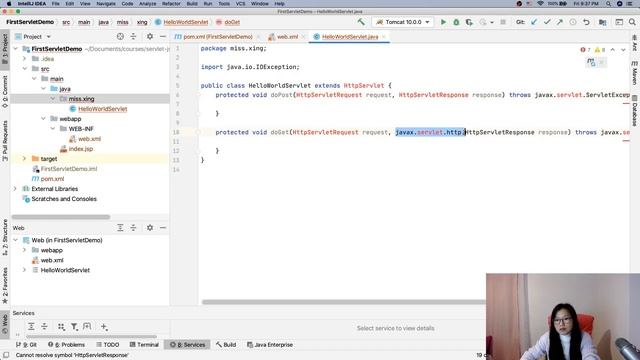Click the Run with Coverage icon
The image size is (640, 360).
469,22
